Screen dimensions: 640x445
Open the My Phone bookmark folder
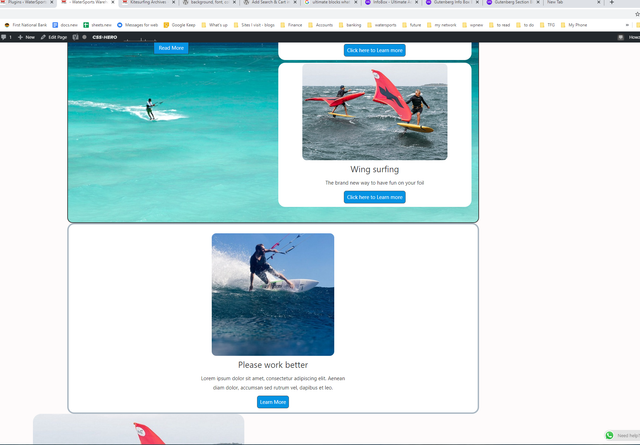pyautogui.click(x=574, y=25)
